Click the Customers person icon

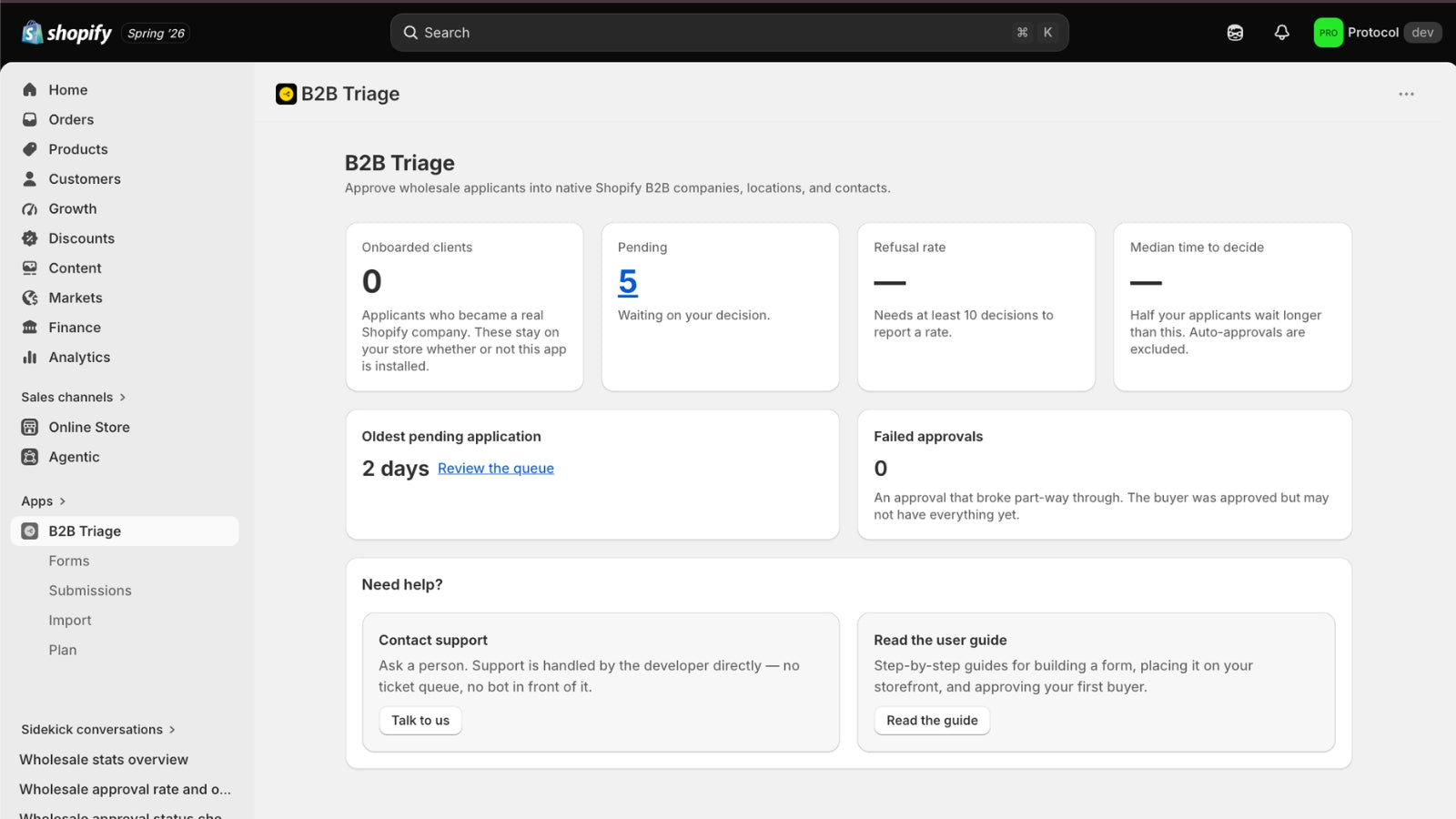click(30, 179)
